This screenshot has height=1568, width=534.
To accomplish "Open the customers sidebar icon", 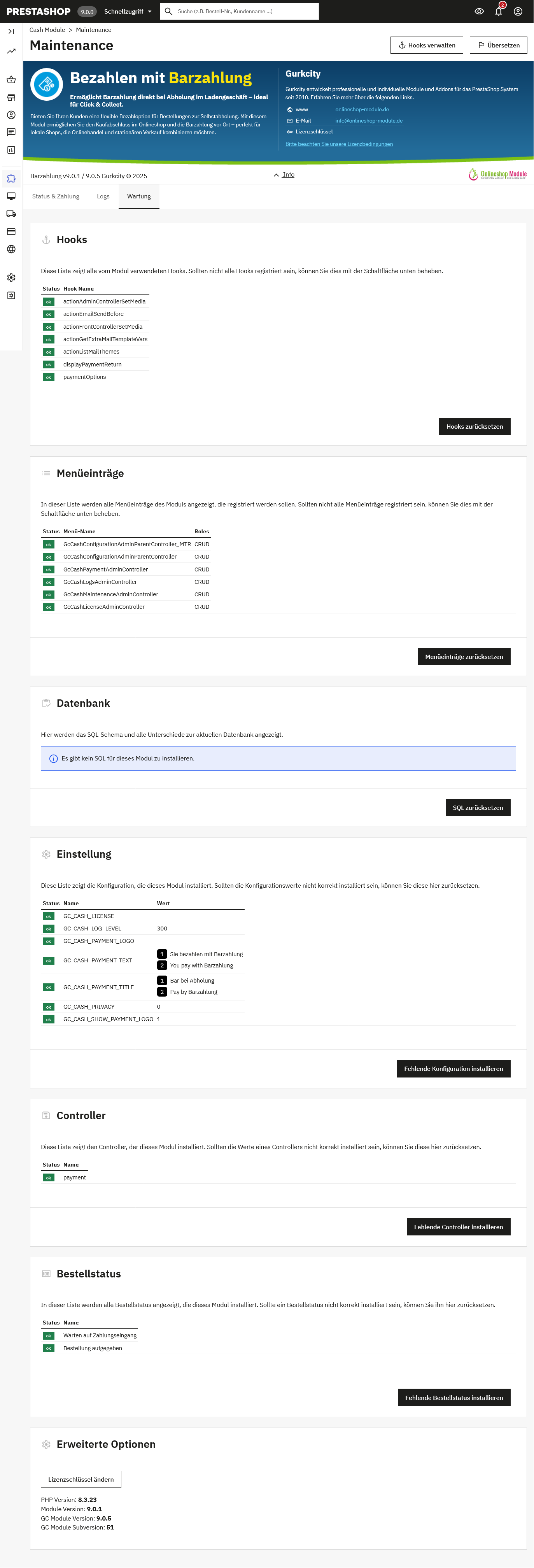I will pyautogui.click(x=11, y=114).
